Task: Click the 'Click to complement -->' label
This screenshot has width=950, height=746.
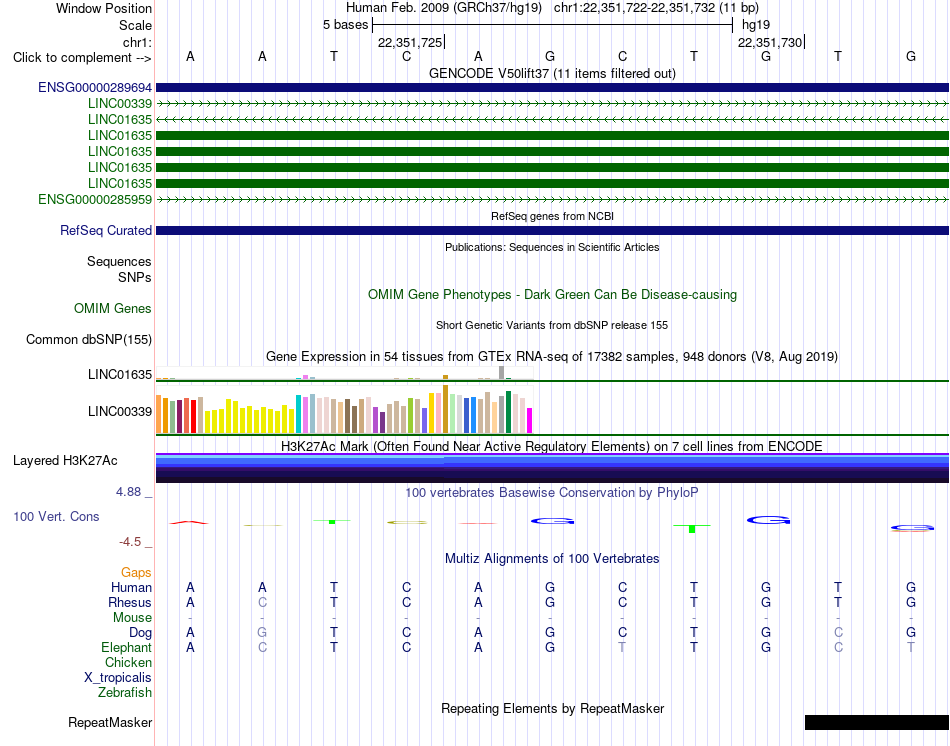Action: [x=82, y=58]
